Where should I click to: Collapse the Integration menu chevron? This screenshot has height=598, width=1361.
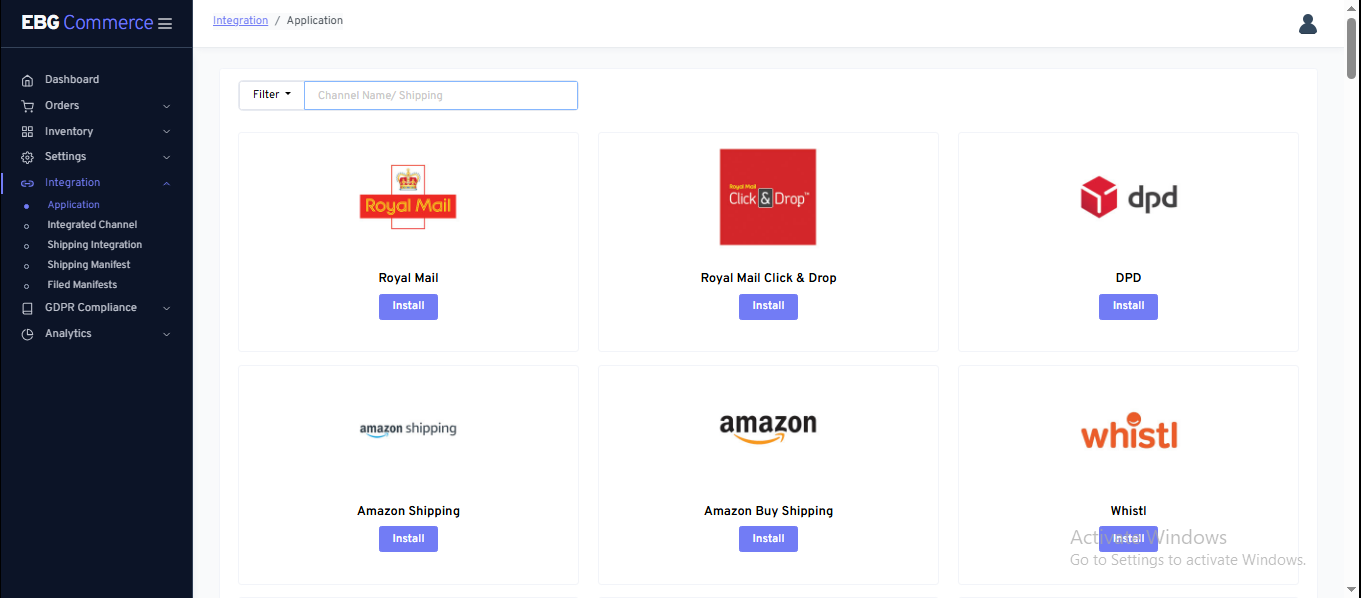(x=167, y=183)
